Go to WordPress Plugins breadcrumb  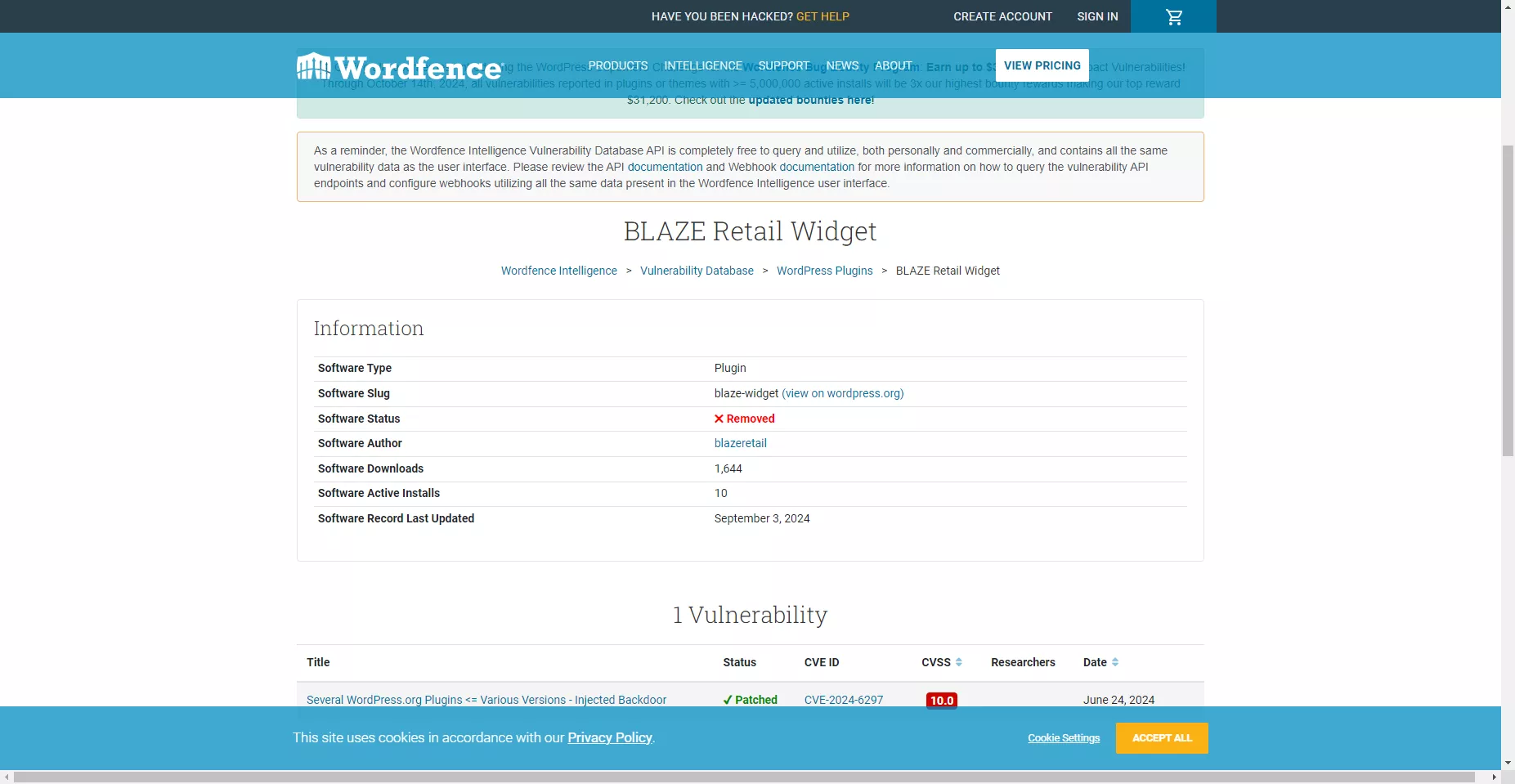pos(824,271)
